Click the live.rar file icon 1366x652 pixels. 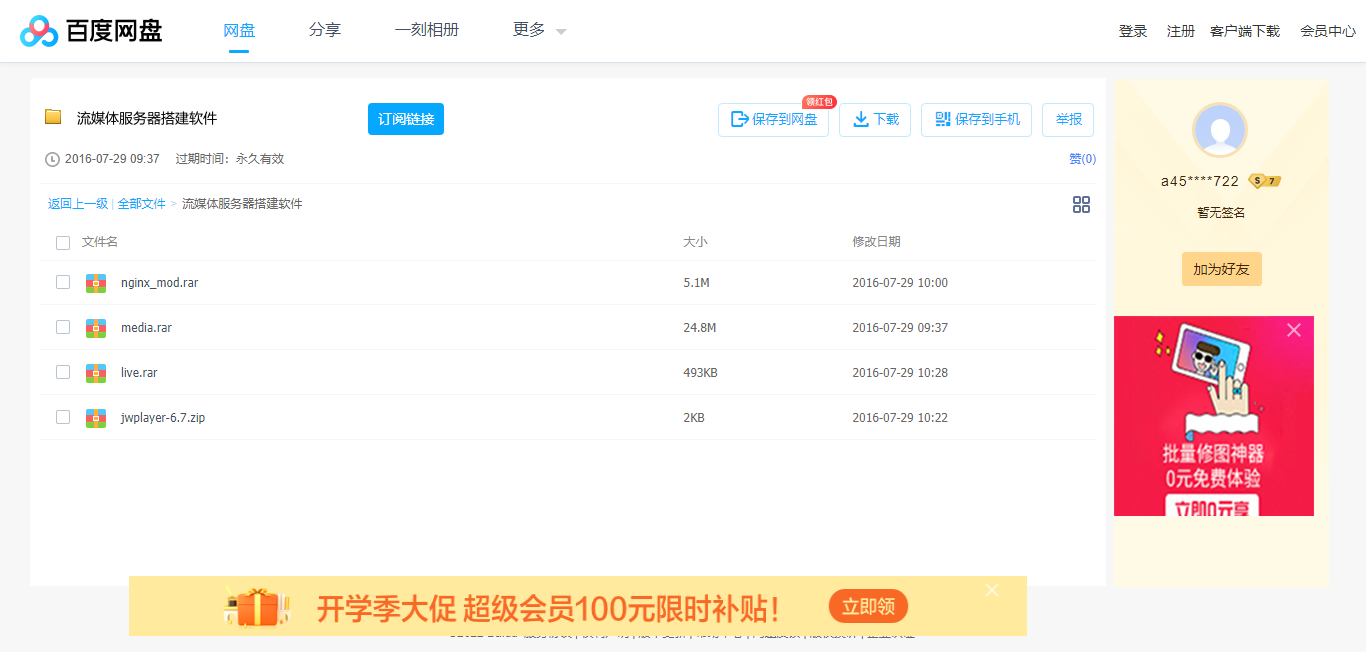pos(95,372)
